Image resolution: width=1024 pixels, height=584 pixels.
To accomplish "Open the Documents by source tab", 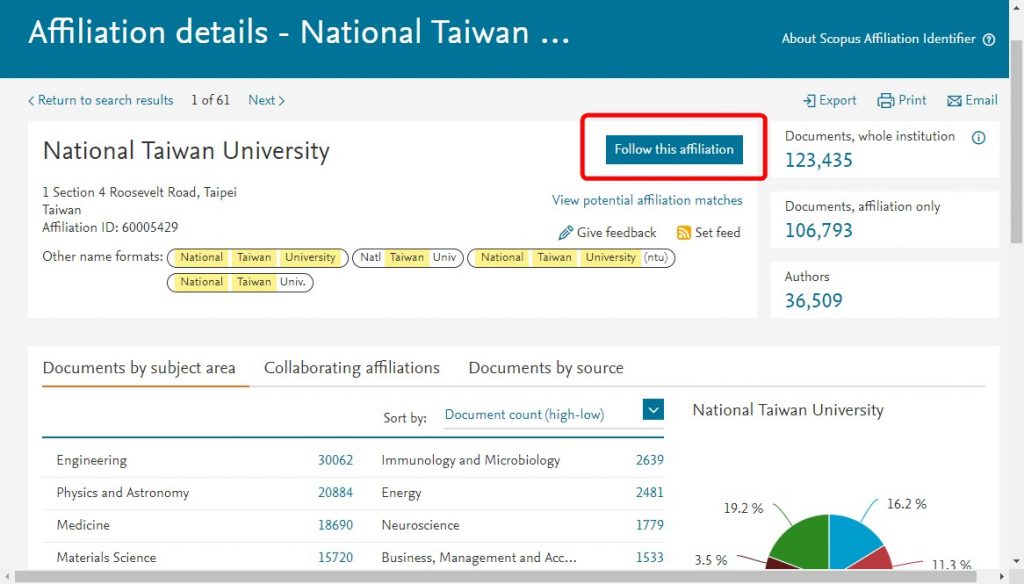I will 546,368.
